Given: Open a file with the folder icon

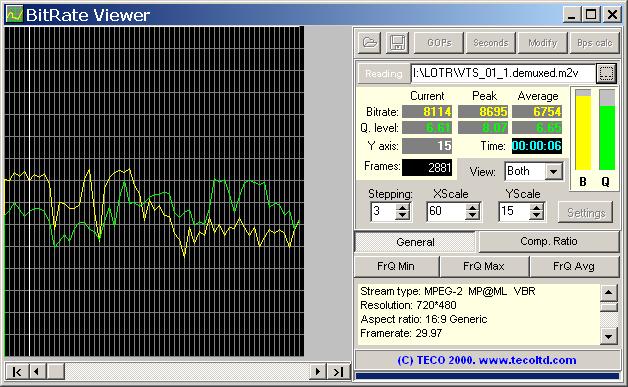Looking at the screenshot, I should [369, 42].
